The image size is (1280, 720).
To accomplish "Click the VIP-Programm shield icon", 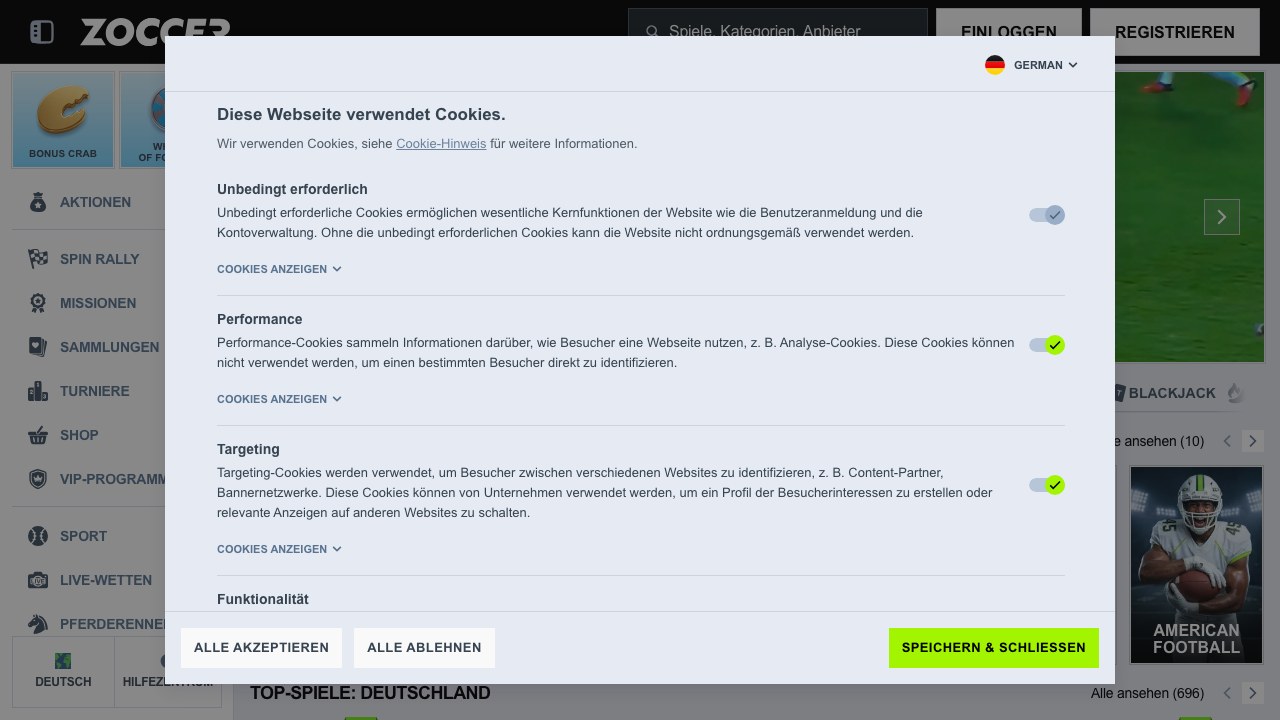I will (38, 479).
